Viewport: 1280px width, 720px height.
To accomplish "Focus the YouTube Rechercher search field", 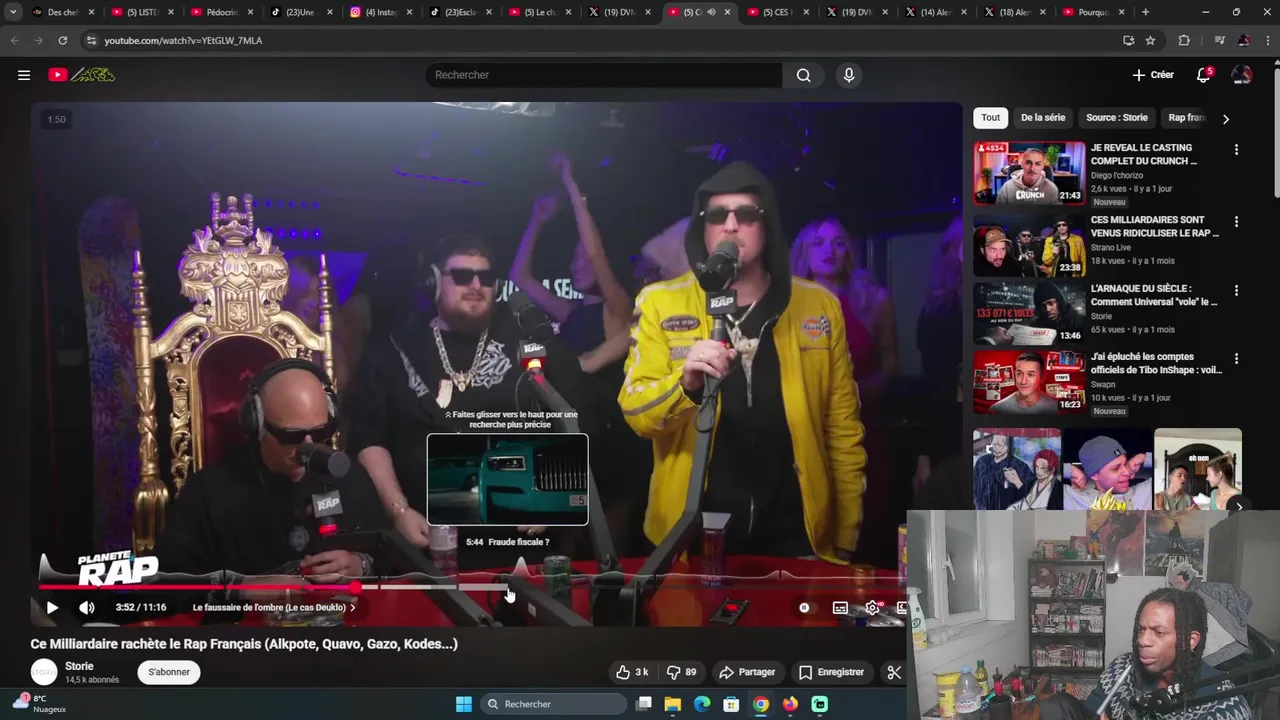I will (604, 75).
